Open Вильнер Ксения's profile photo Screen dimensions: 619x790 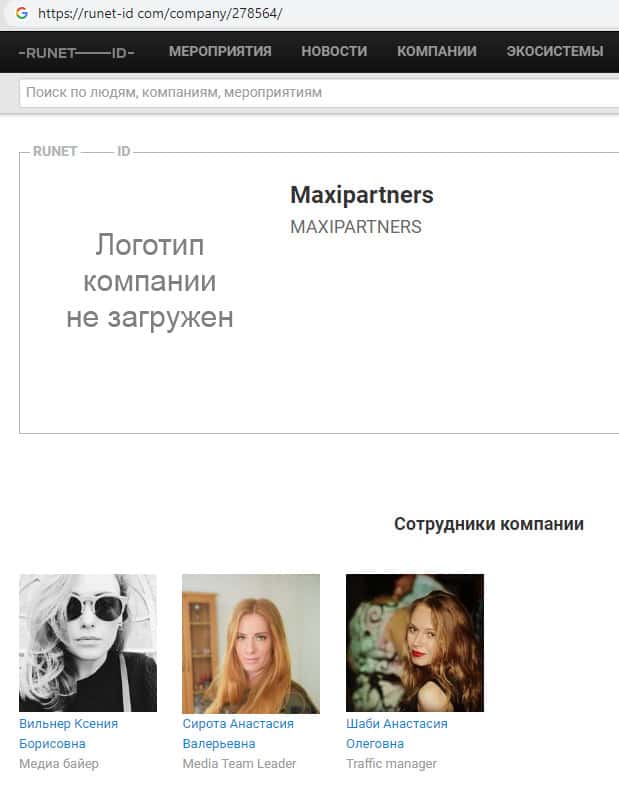tap(88, 643)
